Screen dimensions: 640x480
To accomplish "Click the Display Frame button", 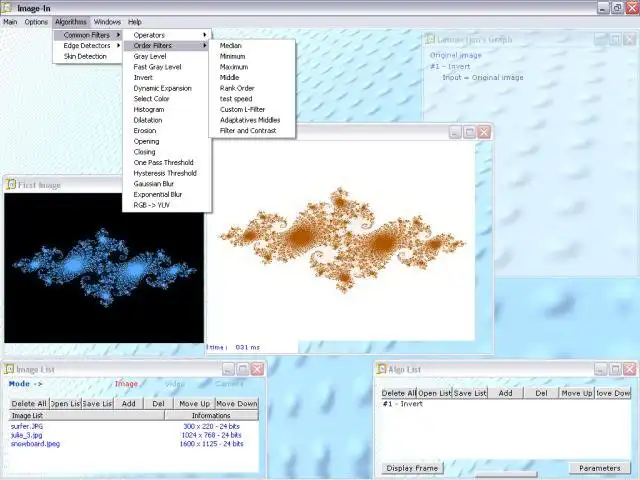I will coord(412,468).
